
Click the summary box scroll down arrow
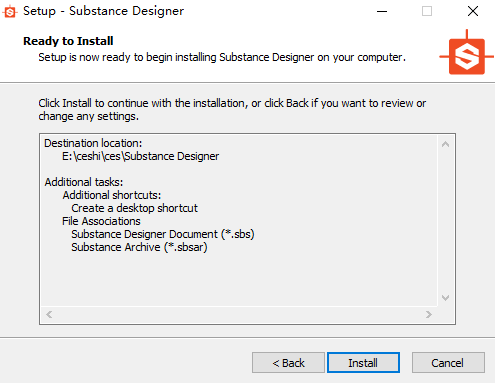[x=445, y=298]
